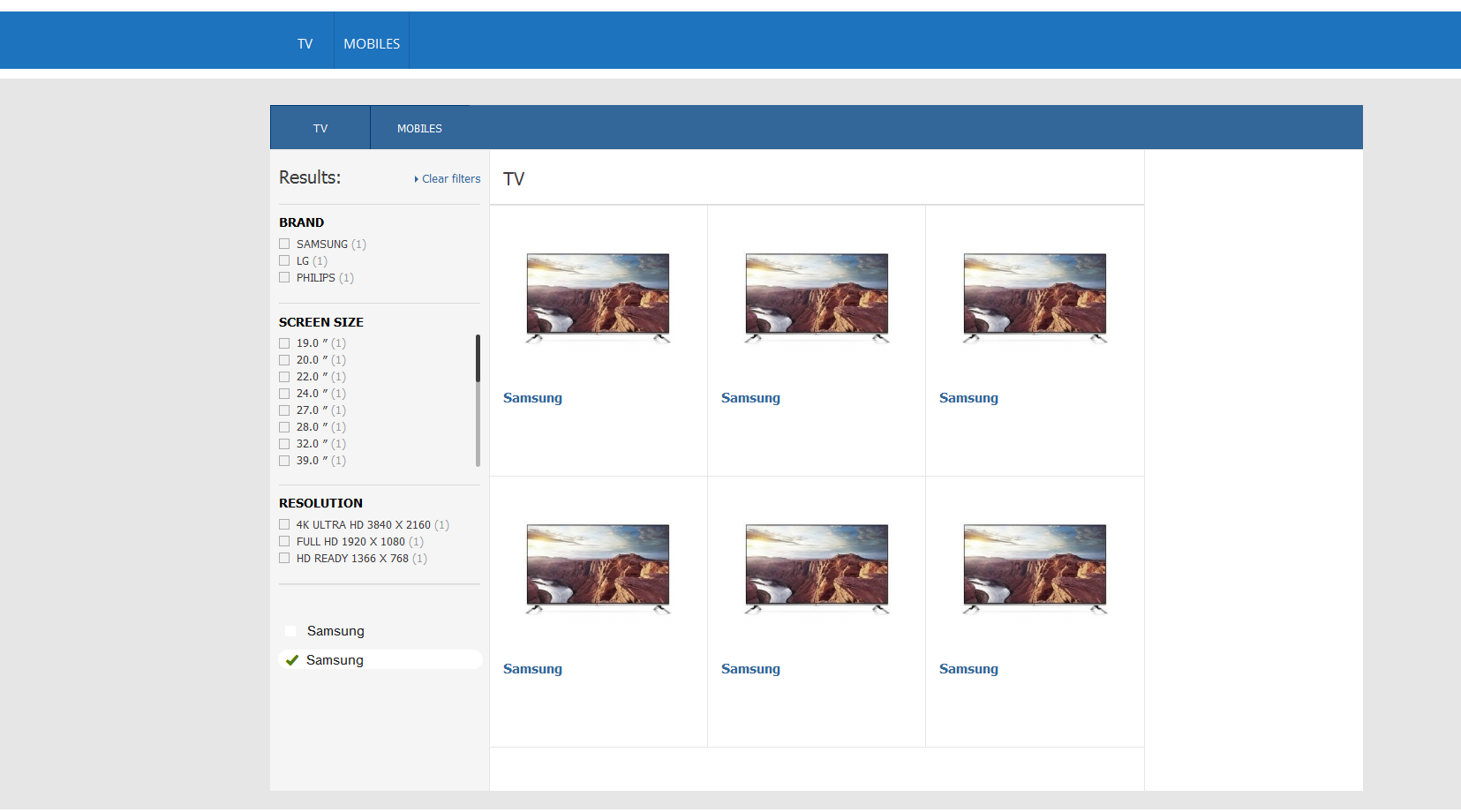Screen dimensions: 1461x812
Task: Click the first Samsung product link in bottom row
Action: [x=532, y=669]
